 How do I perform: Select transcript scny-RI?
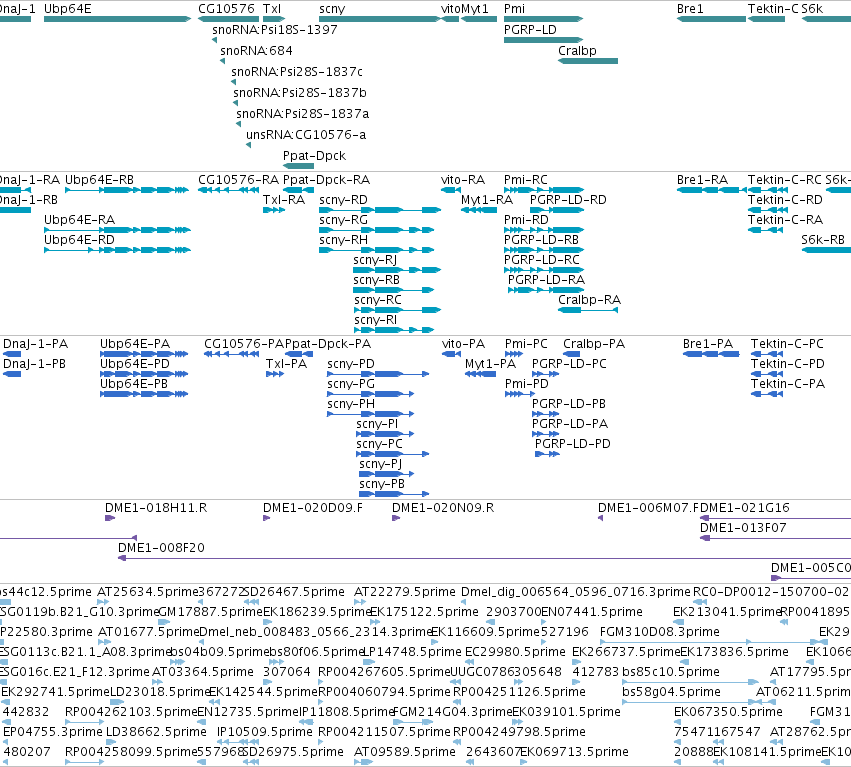pos(394,330)
